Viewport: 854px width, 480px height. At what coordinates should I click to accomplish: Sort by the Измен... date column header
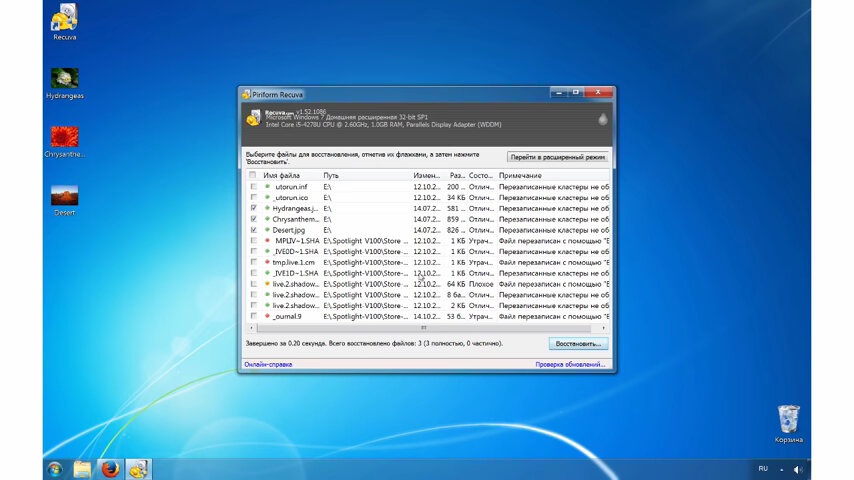pyautogui.click(x=426, y=175)
